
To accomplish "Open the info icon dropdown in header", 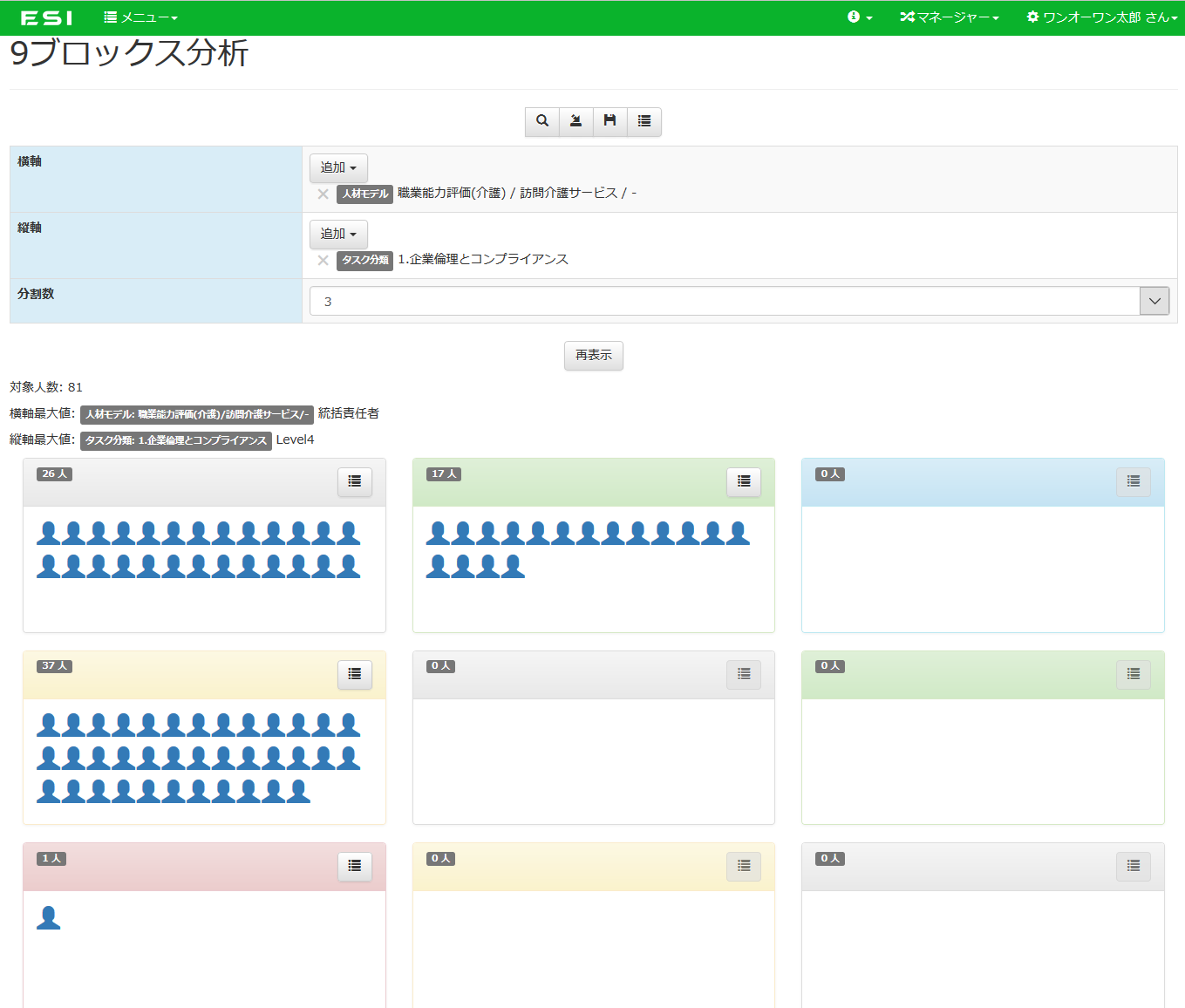I will pos(860,17).
